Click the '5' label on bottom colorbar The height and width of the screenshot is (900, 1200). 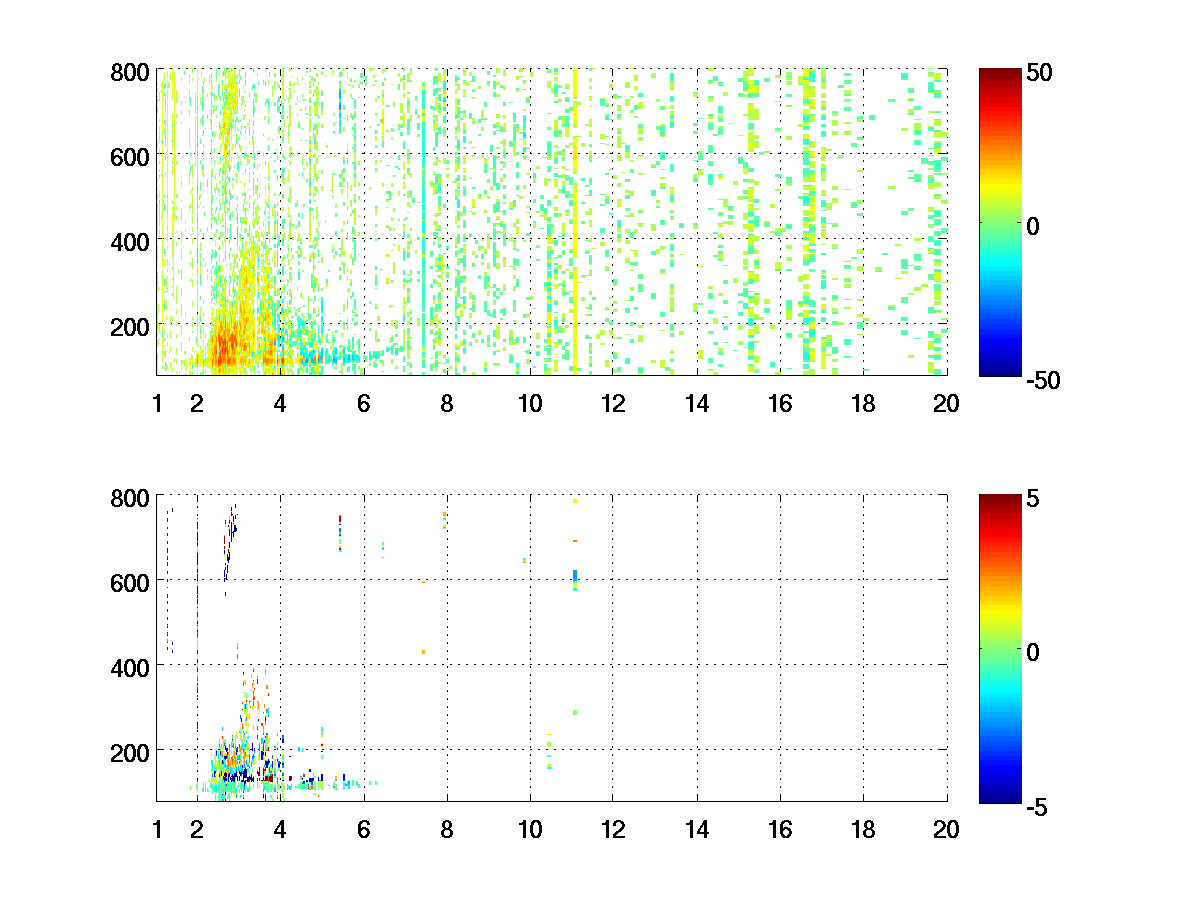(1033, 497)
